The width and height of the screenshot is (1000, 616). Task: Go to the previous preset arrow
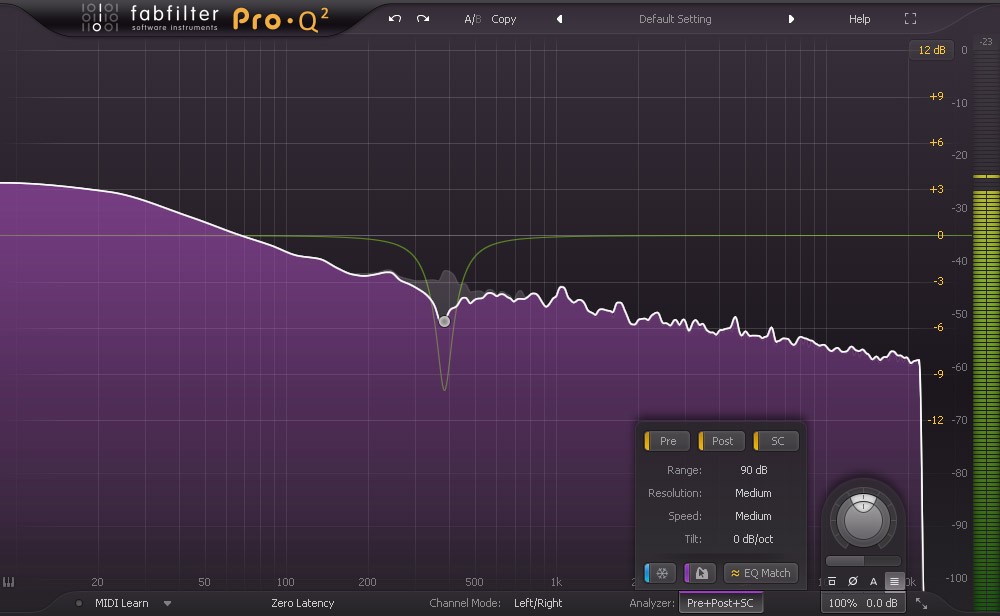pyautogui.click(x=559, y=19)
